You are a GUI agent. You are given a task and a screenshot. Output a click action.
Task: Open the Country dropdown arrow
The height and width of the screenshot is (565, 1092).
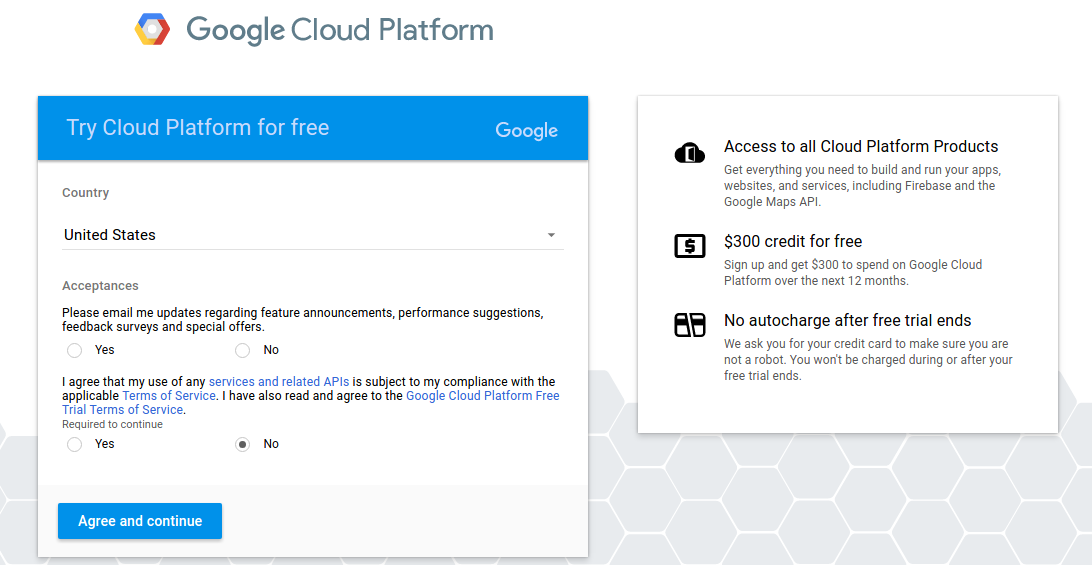551,235
